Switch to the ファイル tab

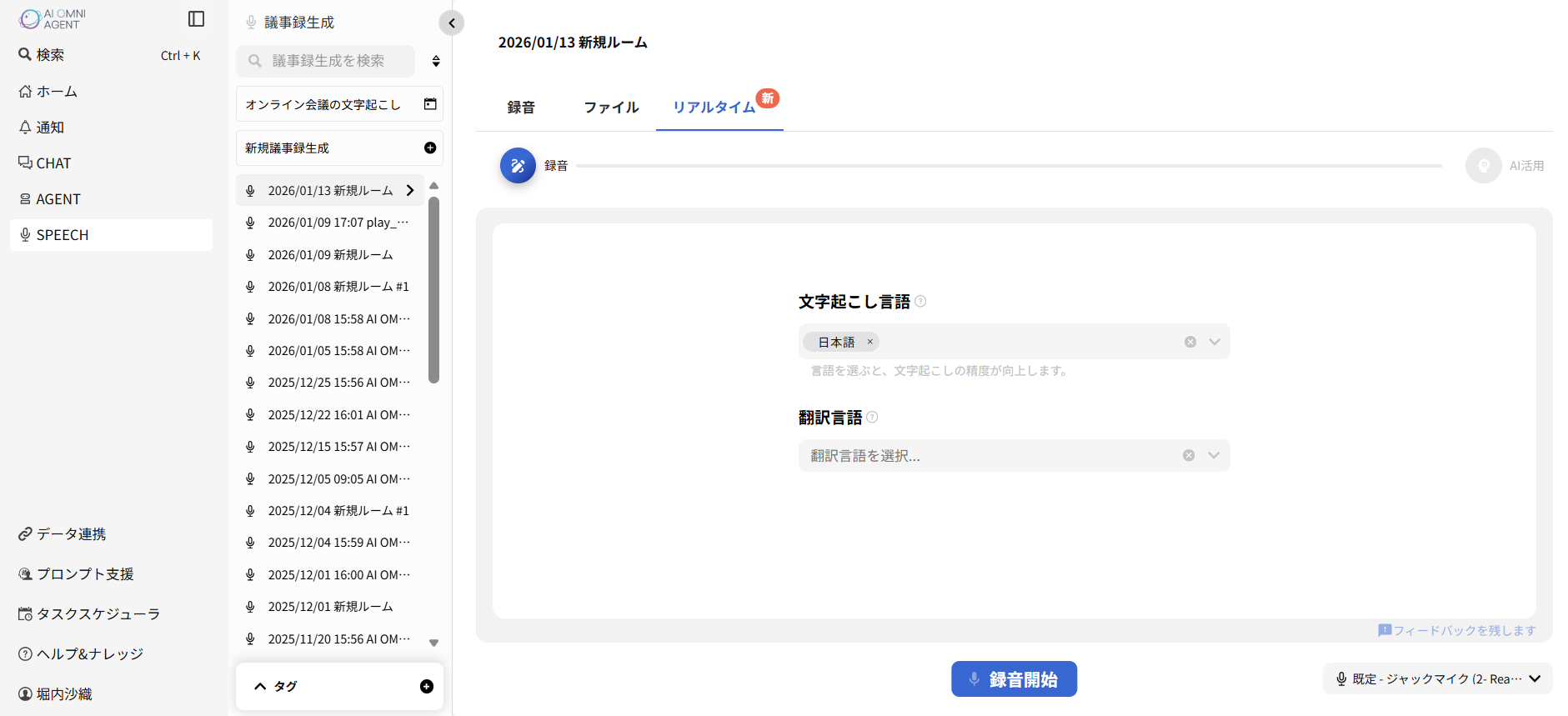click(x=611, y=107)
